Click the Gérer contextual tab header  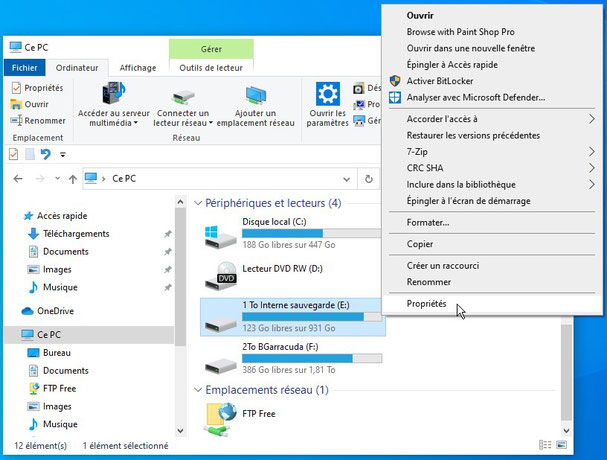(211, 49)
